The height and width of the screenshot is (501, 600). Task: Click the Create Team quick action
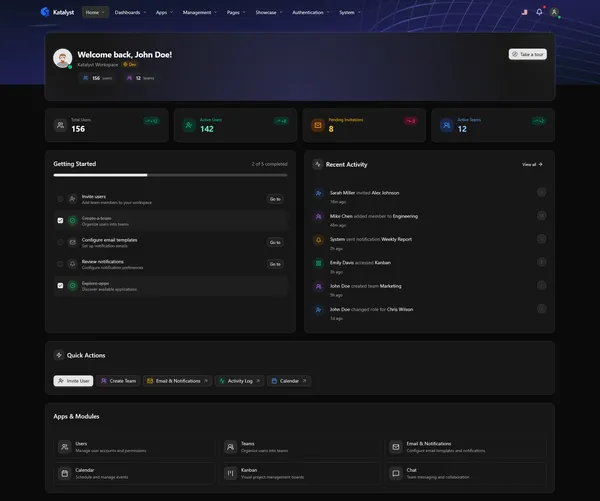click(x=118, y=381)
